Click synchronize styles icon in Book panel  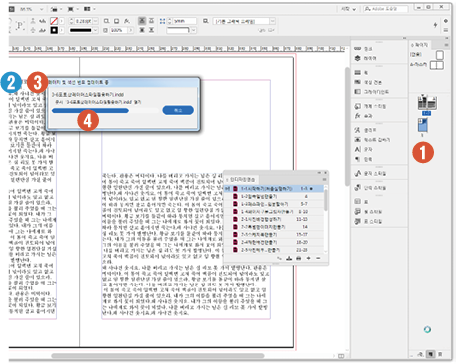[x=279, y=258]
